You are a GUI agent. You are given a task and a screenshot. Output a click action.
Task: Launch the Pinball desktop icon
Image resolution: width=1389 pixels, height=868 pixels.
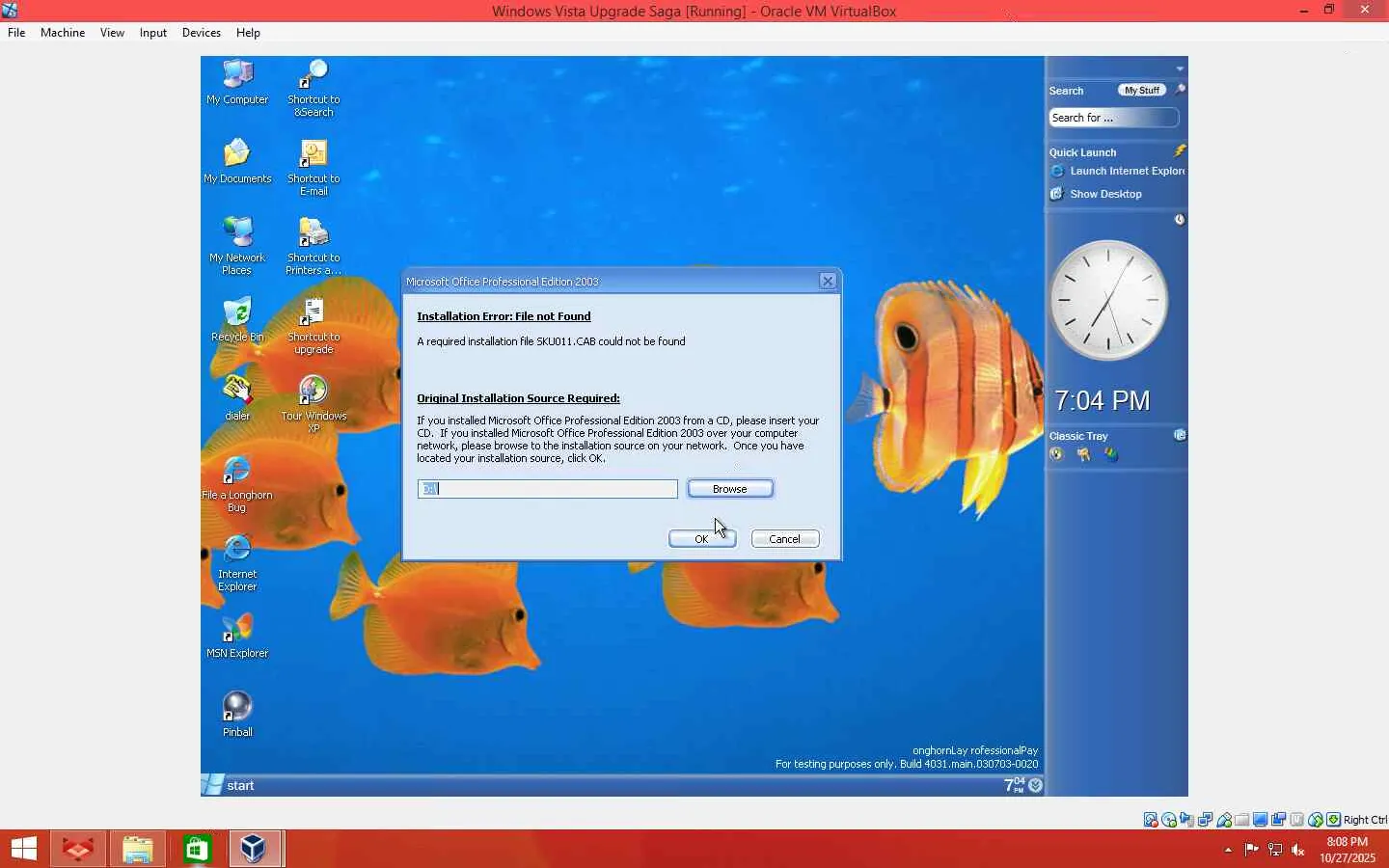(237, 715)
